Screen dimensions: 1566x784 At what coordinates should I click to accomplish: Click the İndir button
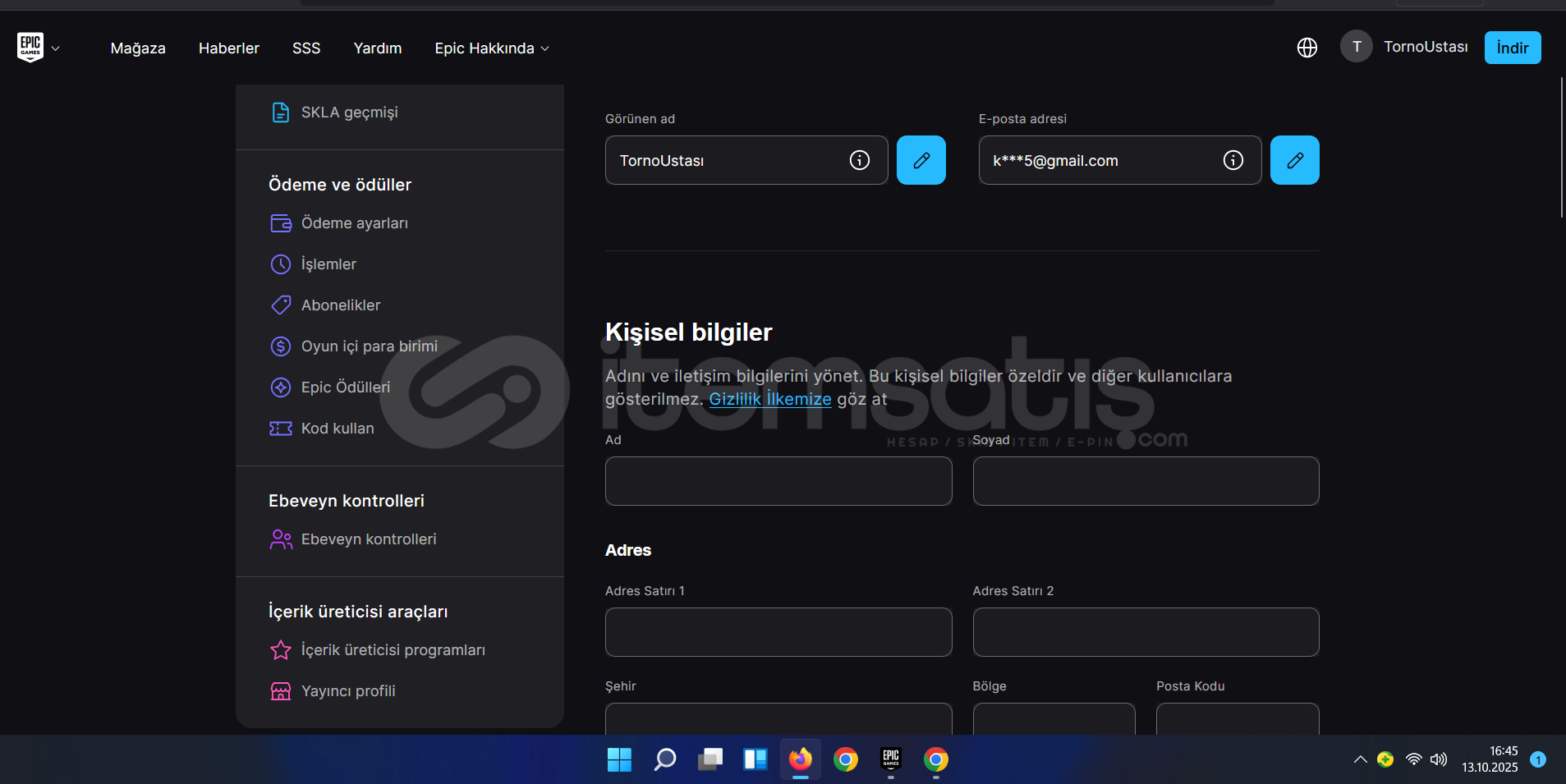point(1512,48)
